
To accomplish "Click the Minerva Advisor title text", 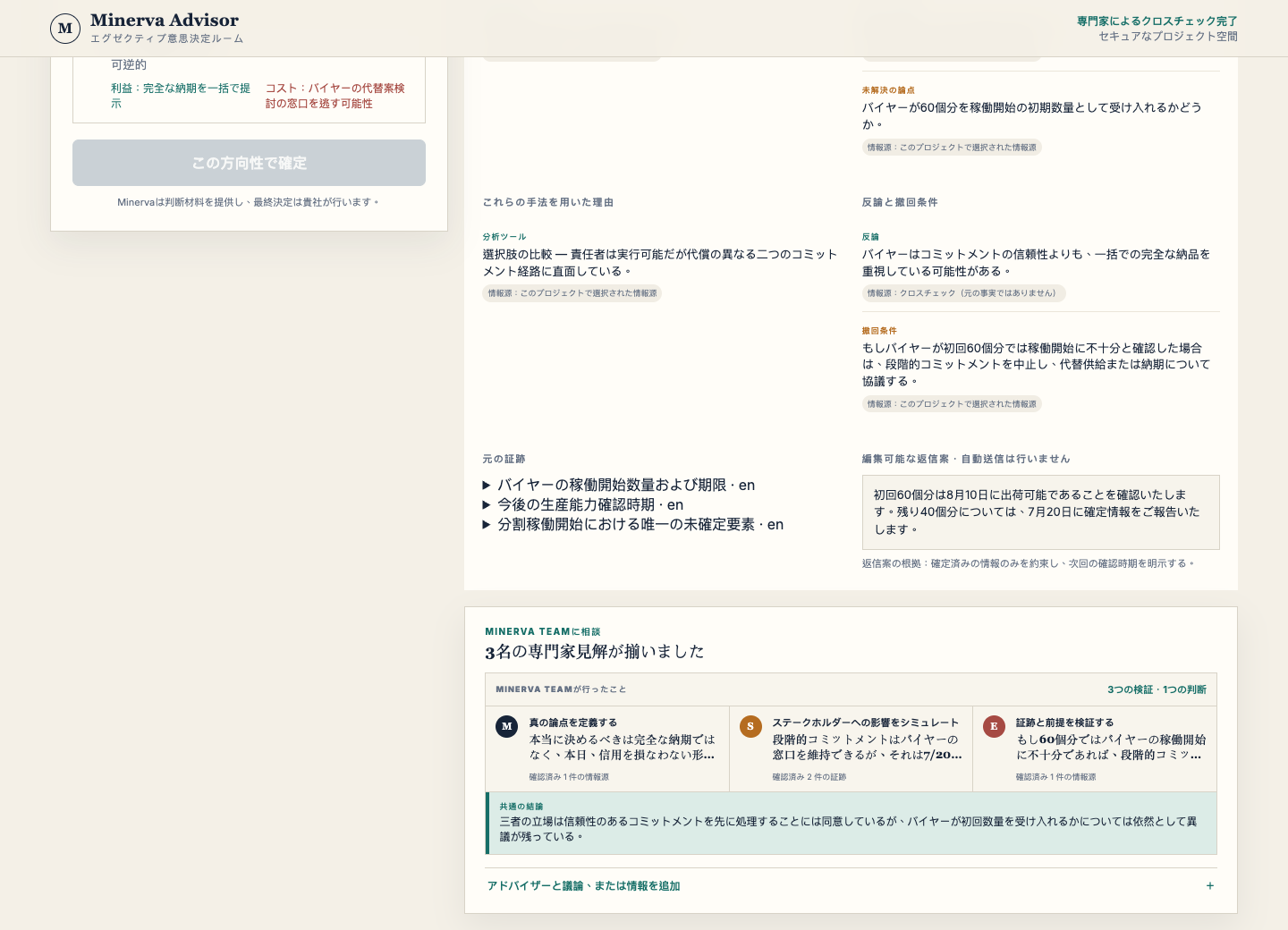I will point(165,20).
